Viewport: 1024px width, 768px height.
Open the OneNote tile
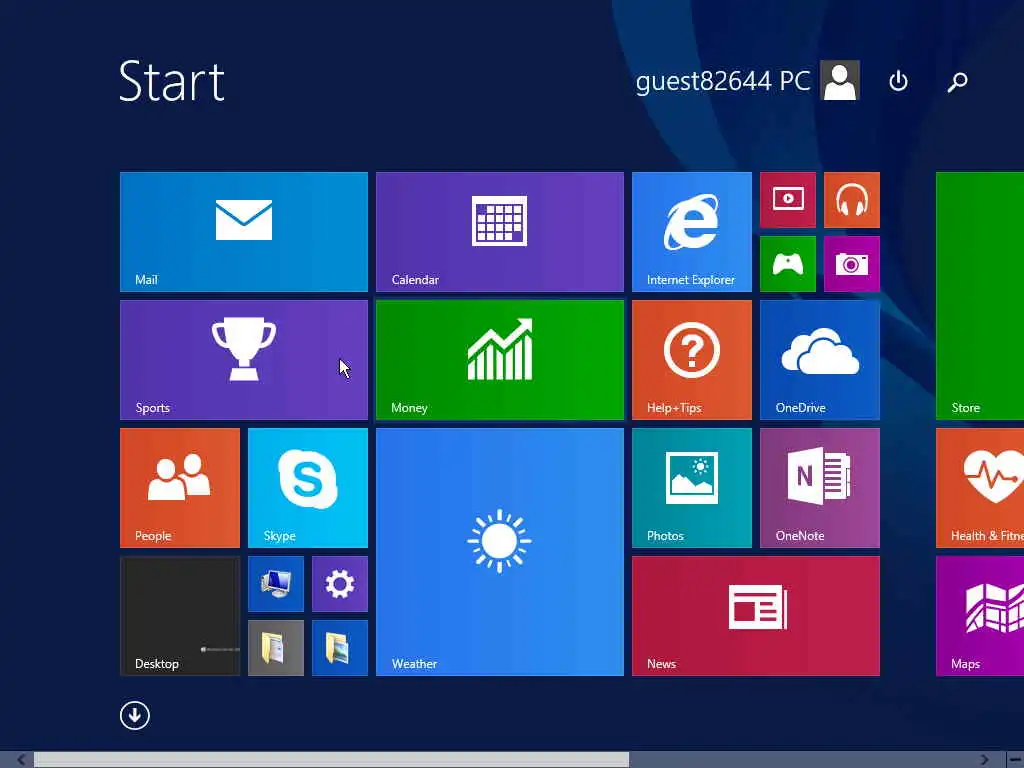[820, 488]
